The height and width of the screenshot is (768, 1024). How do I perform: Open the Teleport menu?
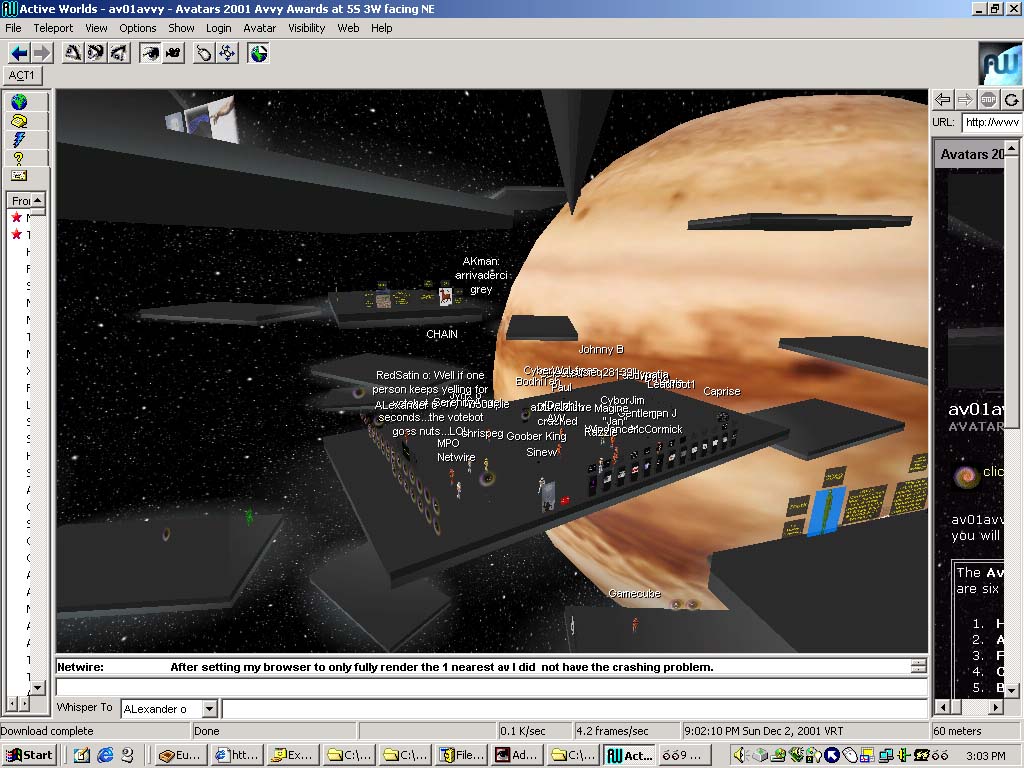click(x=53, y=28)
